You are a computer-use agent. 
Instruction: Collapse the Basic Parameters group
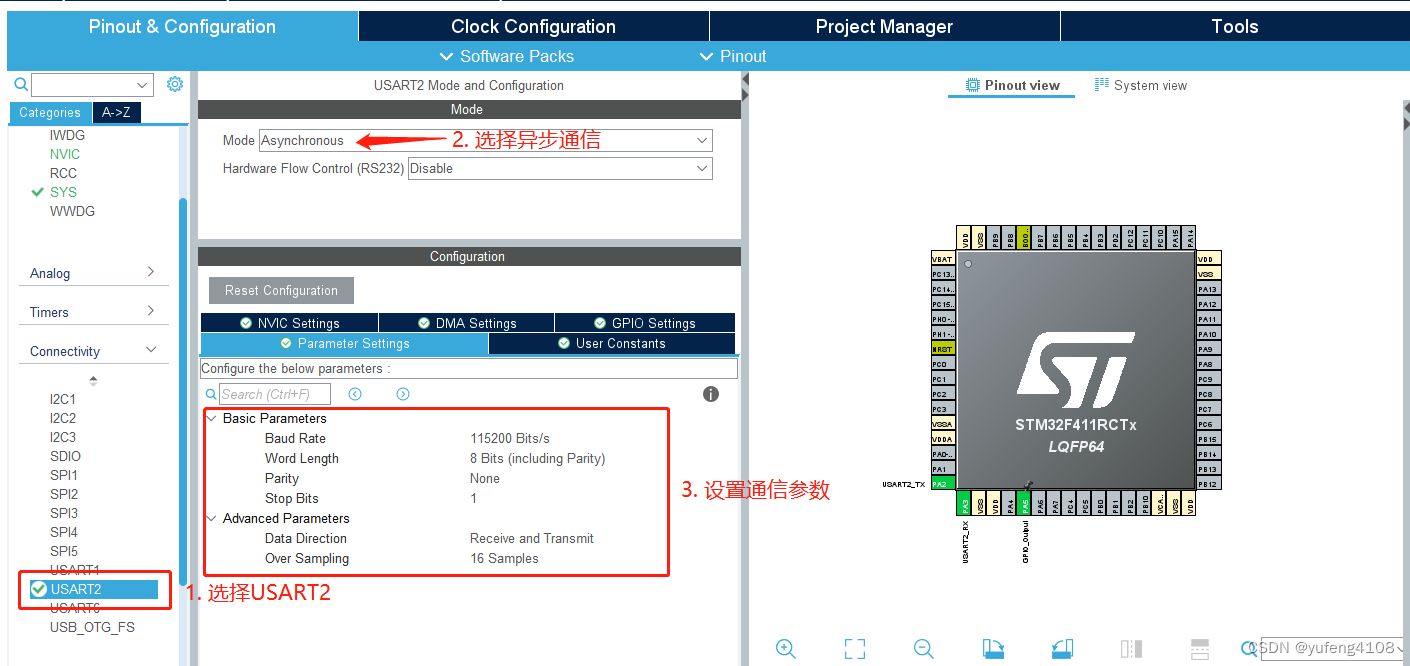pyautogui.click(x=212, y=418)
